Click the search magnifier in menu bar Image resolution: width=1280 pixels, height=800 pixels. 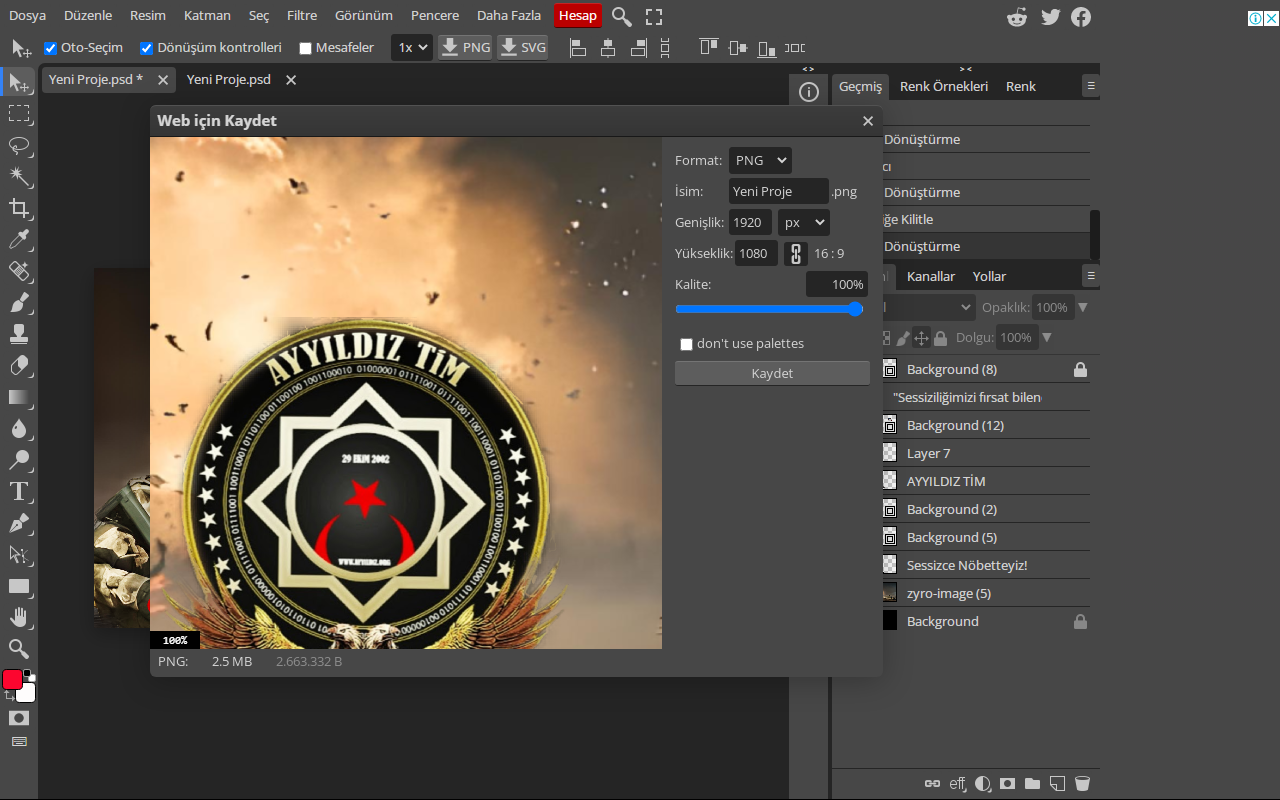tap(622, 16)
